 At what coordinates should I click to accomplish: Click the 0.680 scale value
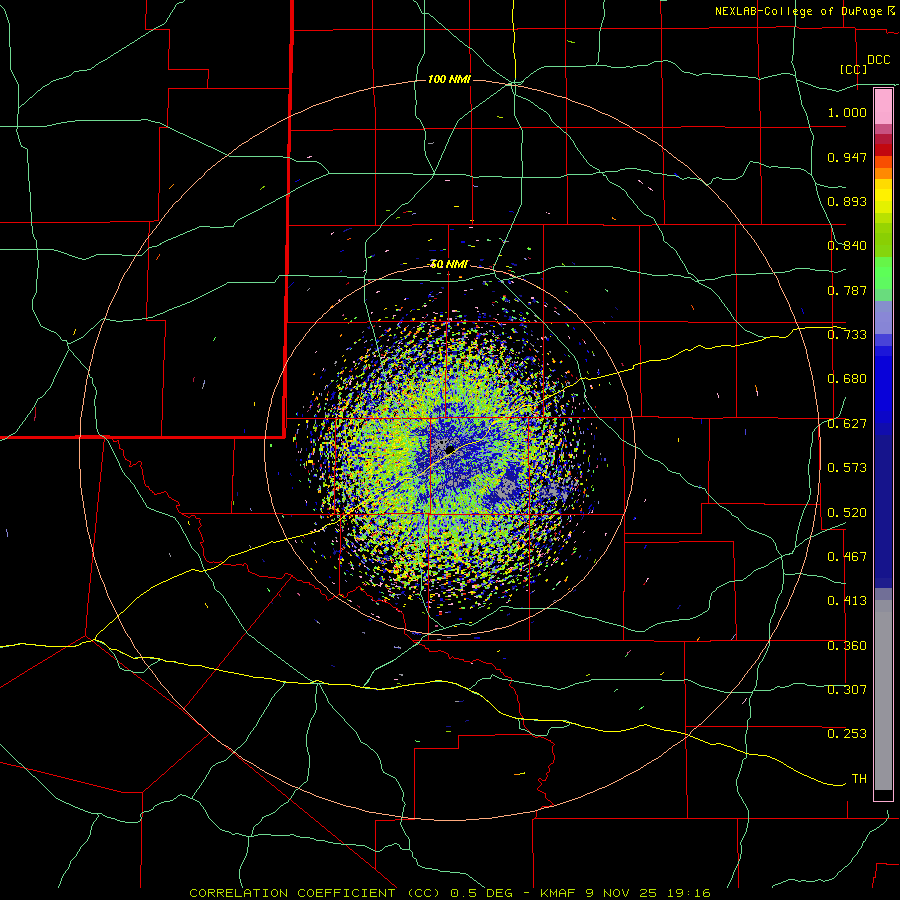pyautogui.click(x=847, y=379)
